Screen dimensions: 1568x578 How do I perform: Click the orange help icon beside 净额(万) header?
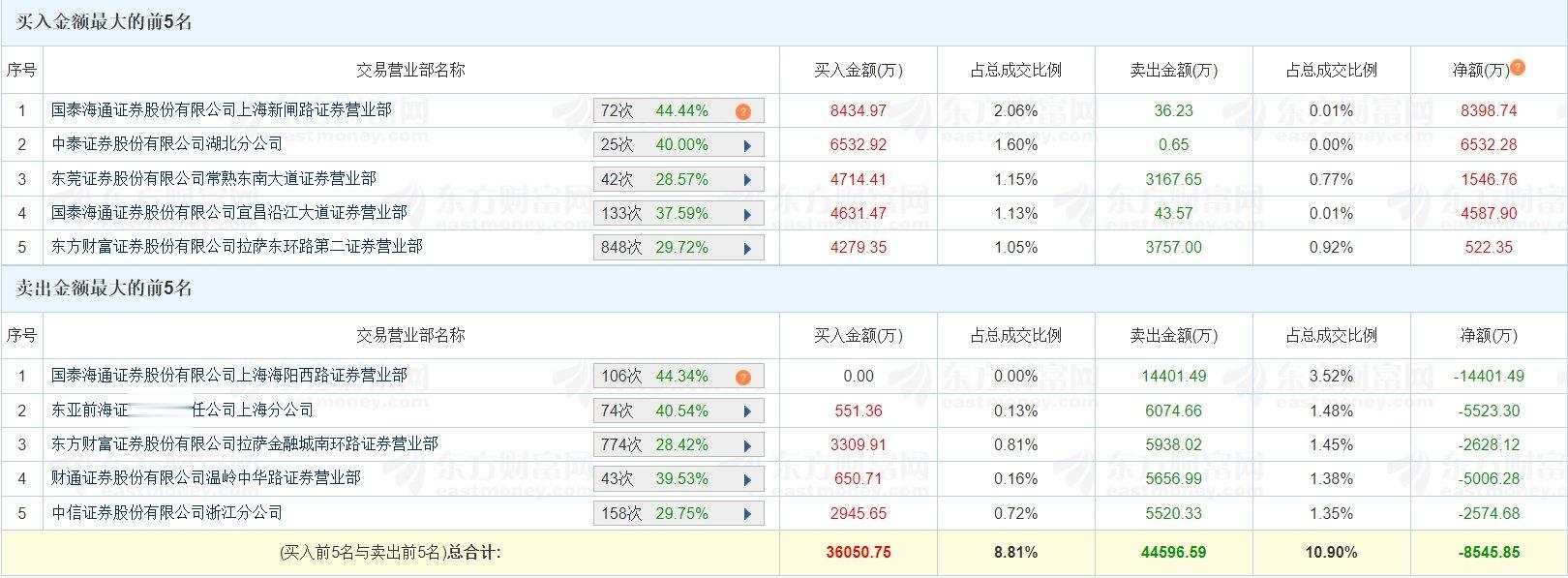(1518, 67)
